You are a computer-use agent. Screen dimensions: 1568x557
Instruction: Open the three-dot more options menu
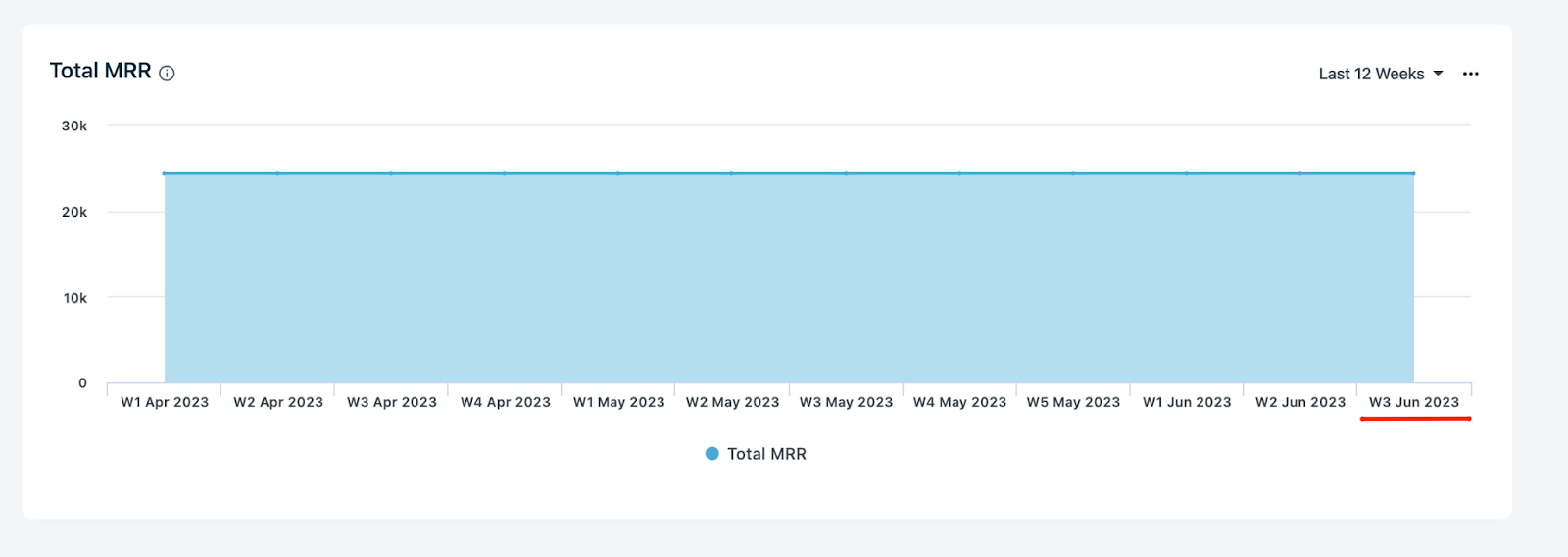(1470, 74)
